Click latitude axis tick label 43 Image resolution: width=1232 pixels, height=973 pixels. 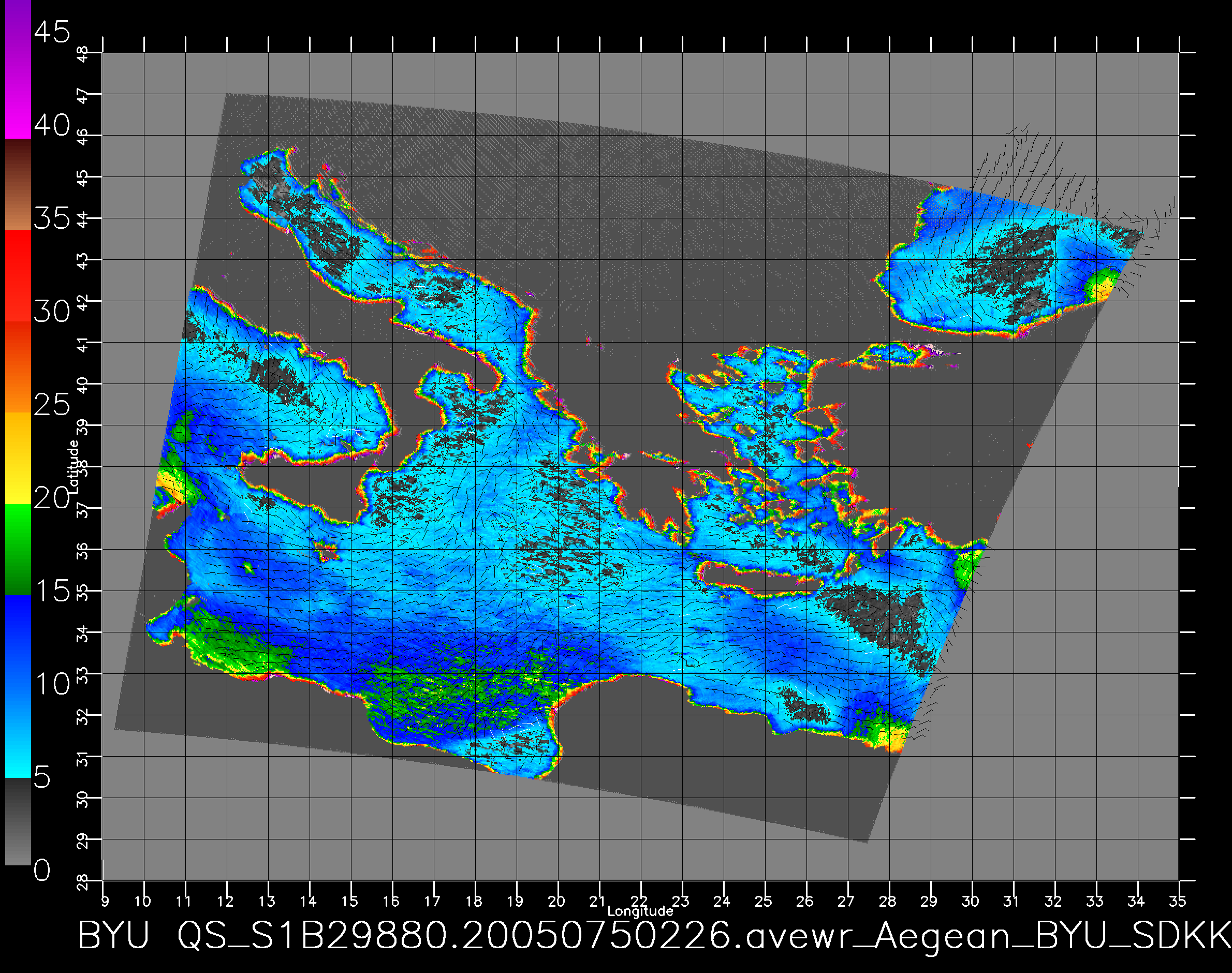tap(83, 261)
